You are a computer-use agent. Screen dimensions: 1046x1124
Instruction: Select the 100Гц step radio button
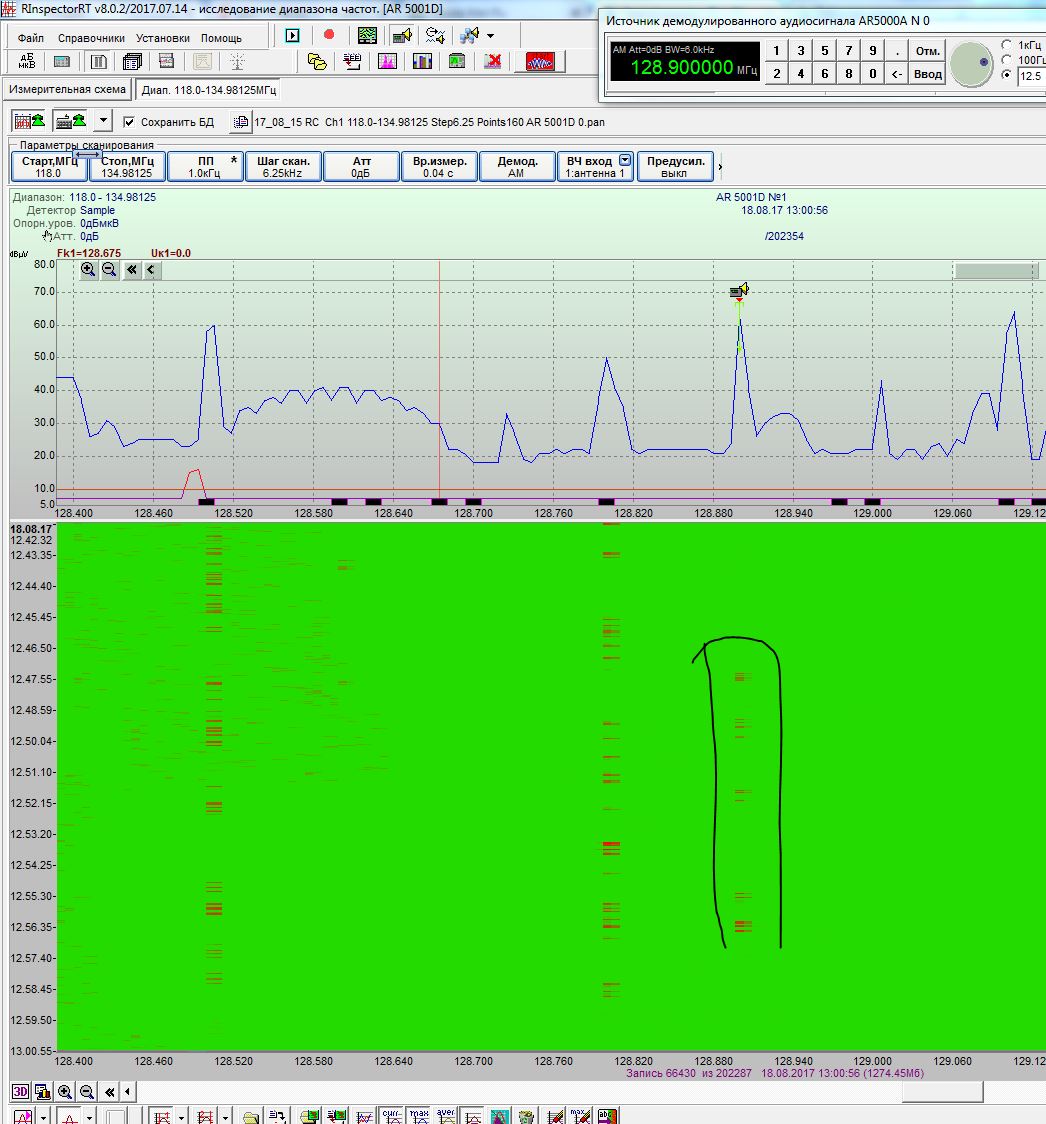[1006, 60]
